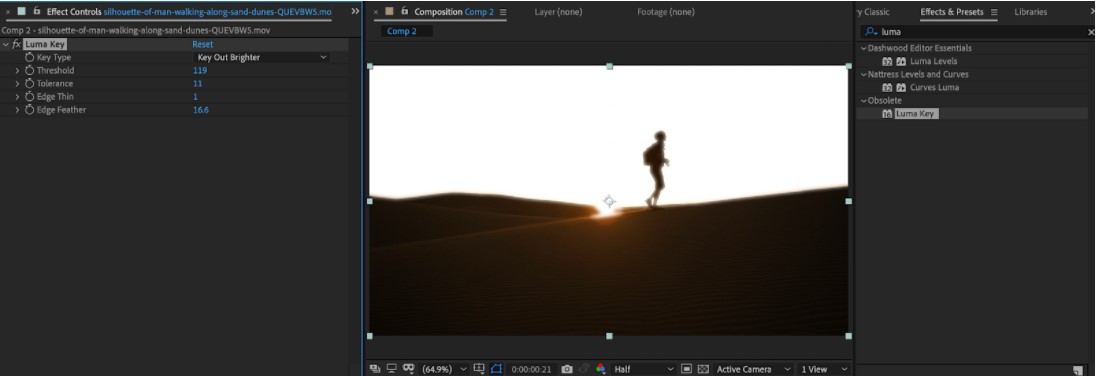
Task: Toggle the Composition panel lock
Action: pos(404,11)
